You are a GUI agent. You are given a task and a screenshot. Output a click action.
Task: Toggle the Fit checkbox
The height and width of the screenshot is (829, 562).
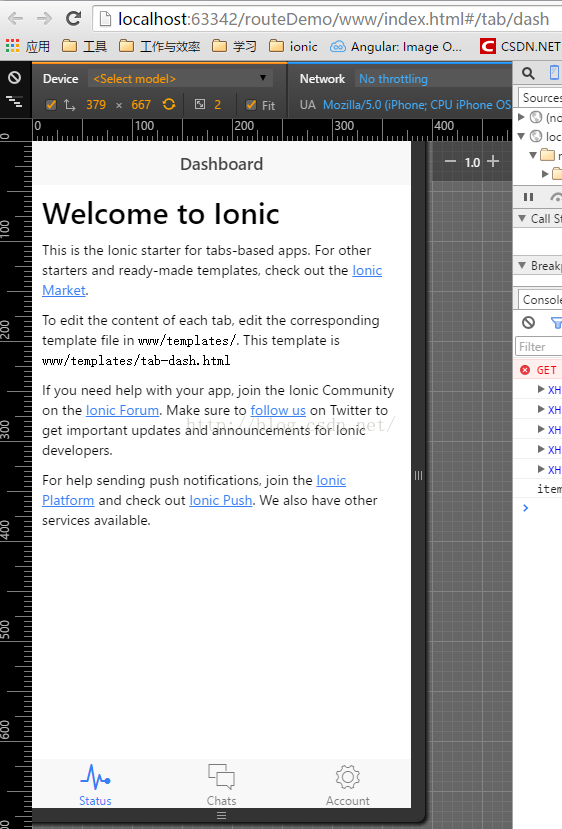(251, 105)
